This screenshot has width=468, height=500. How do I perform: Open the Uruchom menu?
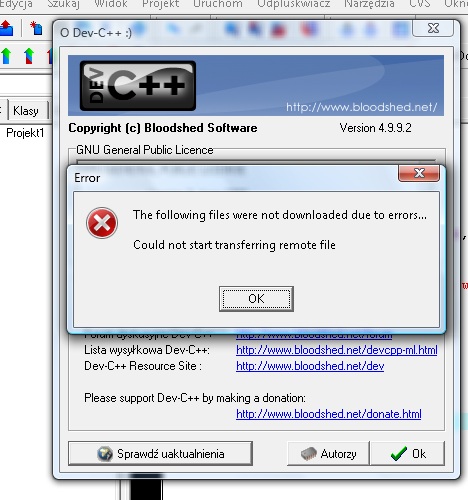tap(218, 4)
